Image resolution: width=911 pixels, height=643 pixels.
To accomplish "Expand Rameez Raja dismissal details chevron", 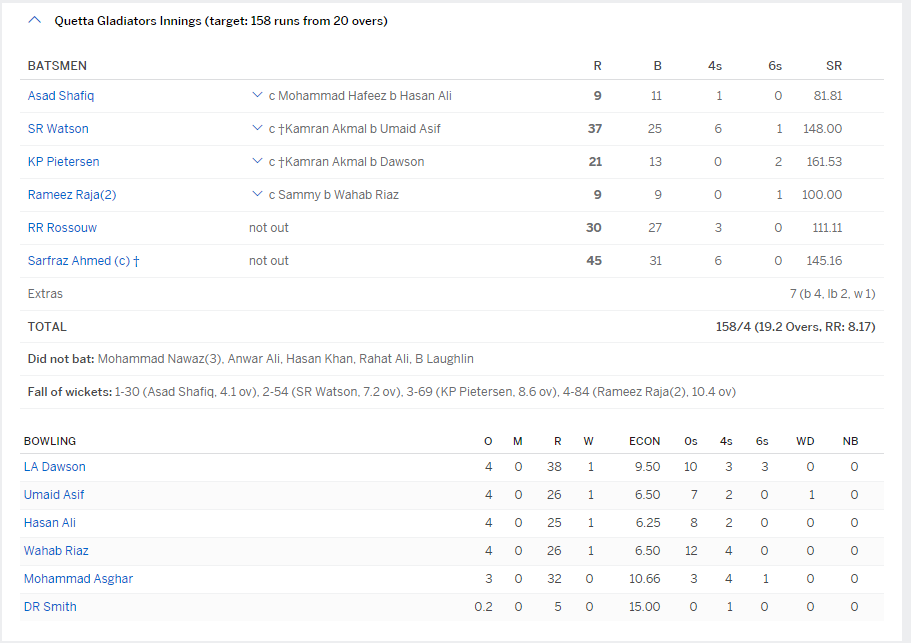I will pos(257,195).
